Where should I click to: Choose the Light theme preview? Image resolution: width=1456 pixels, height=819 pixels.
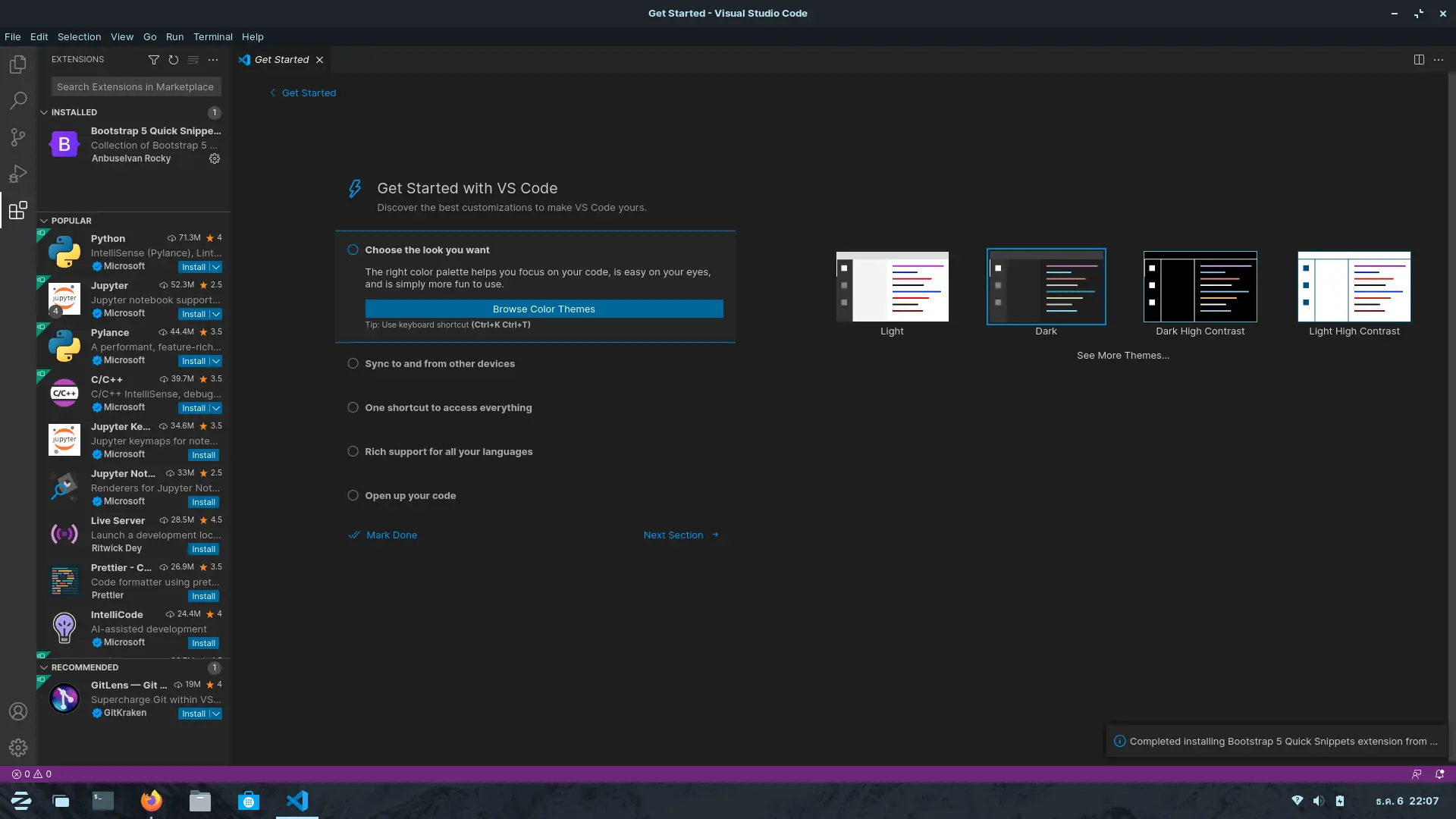(x=892, y=287)
